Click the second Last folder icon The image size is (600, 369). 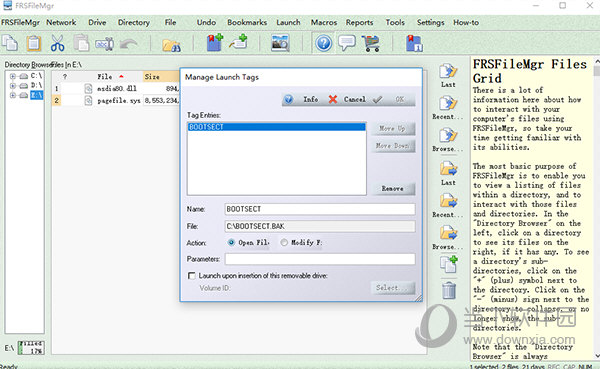pos(448,169)
